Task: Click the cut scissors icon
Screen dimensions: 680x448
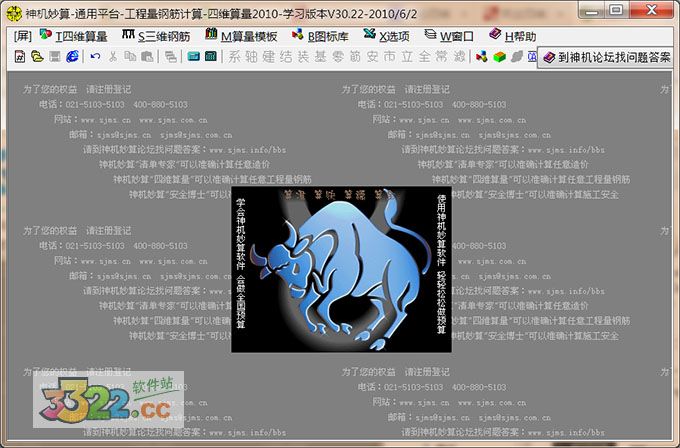Action: [113, 56]
